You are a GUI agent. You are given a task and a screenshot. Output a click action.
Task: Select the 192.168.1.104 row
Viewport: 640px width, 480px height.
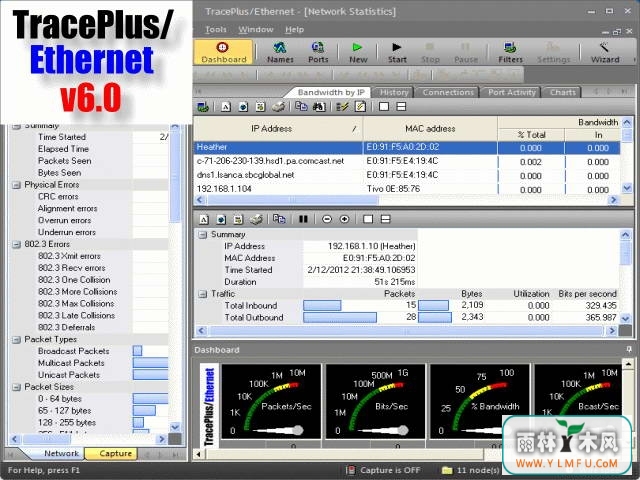coord(407,189)
